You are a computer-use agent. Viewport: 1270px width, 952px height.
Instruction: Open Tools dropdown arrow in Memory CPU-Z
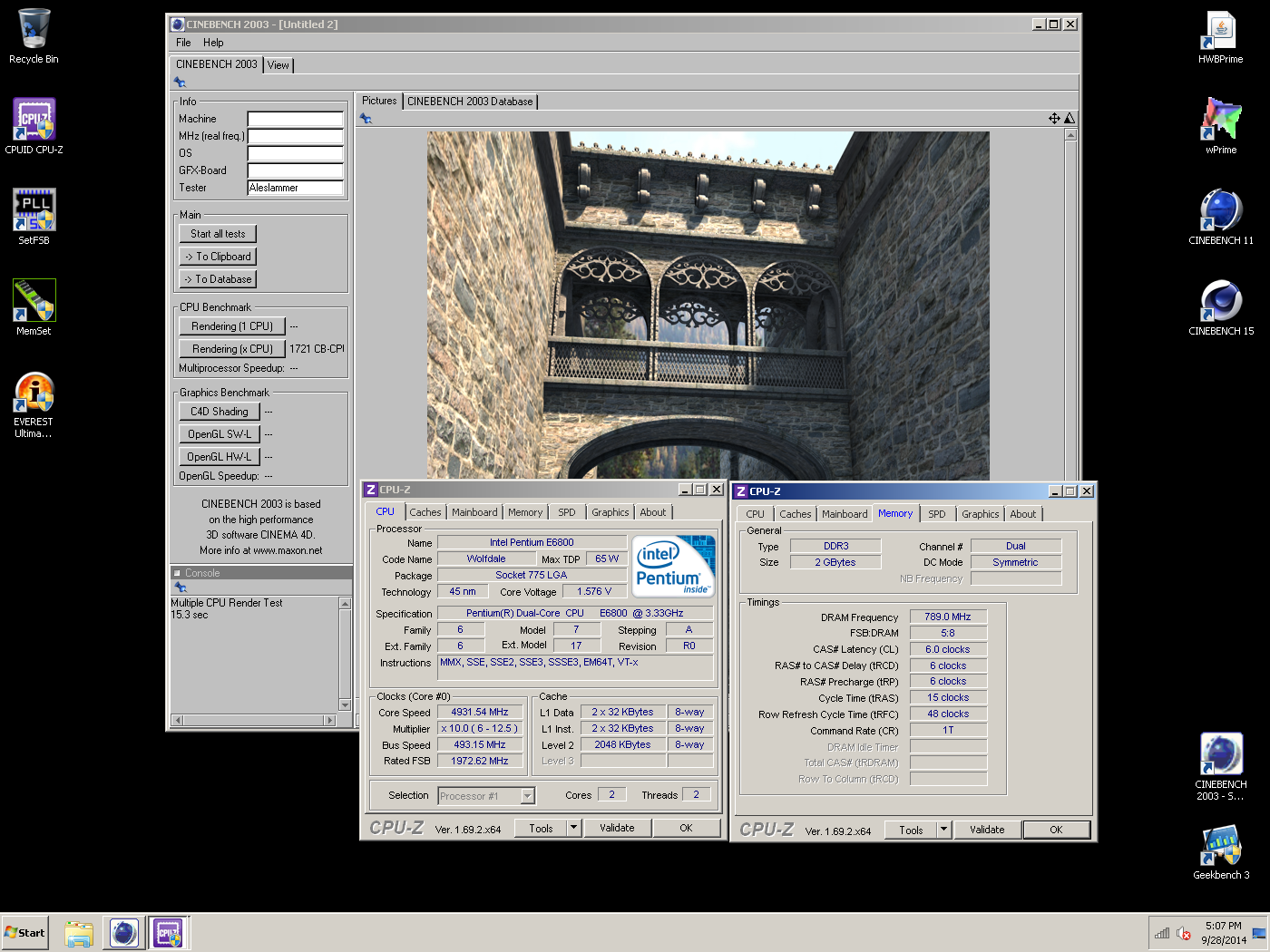943,830
